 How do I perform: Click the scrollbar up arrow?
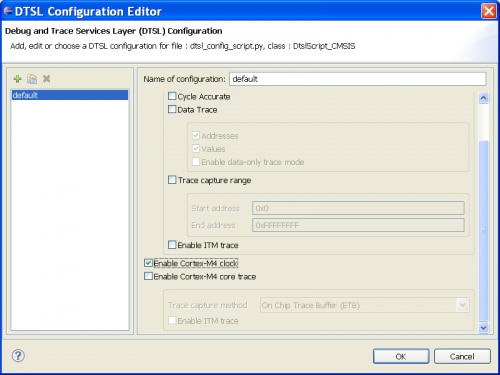(x=483, y=98)
